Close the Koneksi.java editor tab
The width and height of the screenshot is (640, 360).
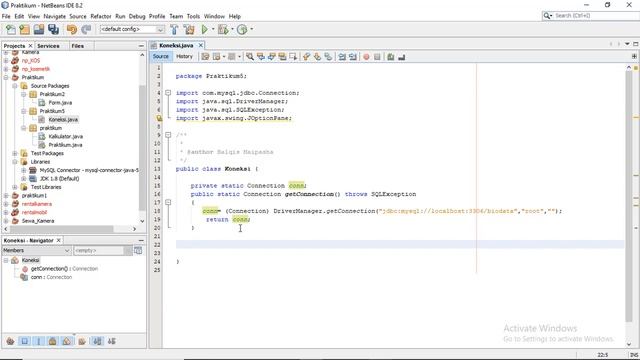point(200,45)
